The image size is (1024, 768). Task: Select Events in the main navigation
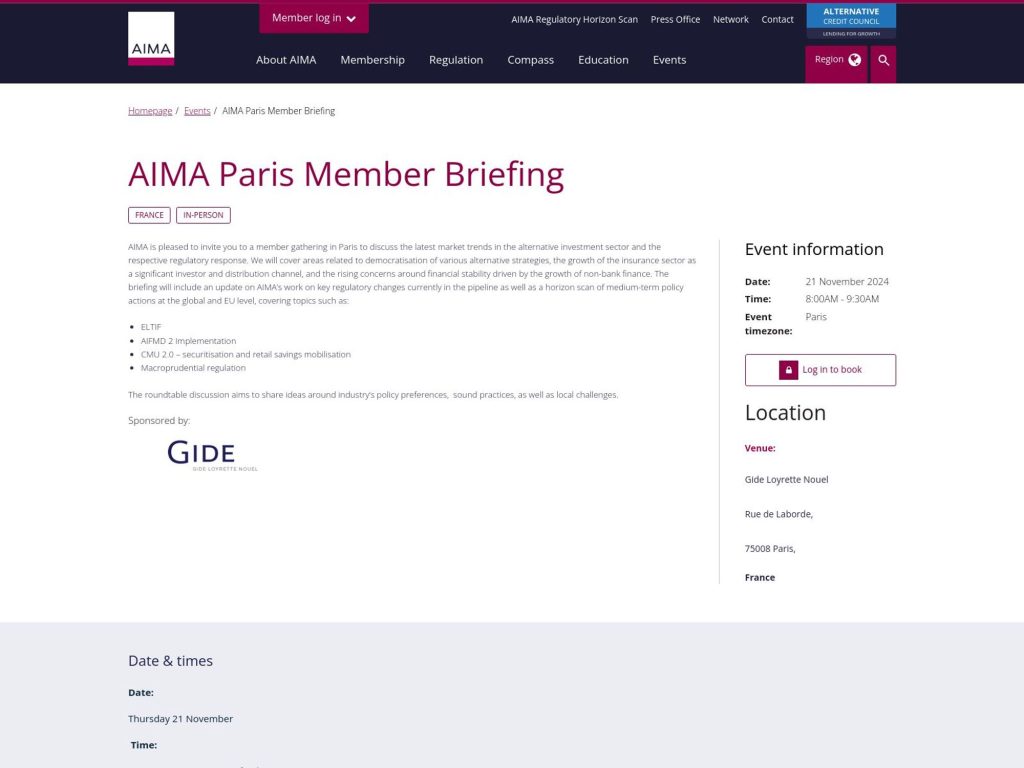pos(669,60)
